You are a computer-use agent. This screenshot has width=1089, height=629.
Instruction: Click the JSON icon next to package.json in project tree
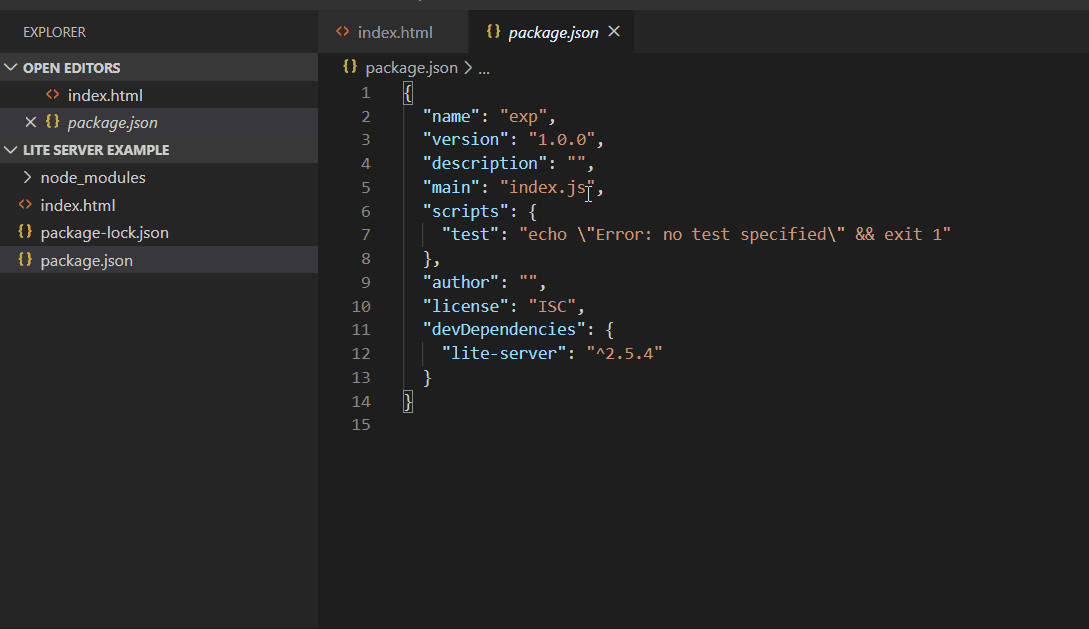(x=26, y=261)
